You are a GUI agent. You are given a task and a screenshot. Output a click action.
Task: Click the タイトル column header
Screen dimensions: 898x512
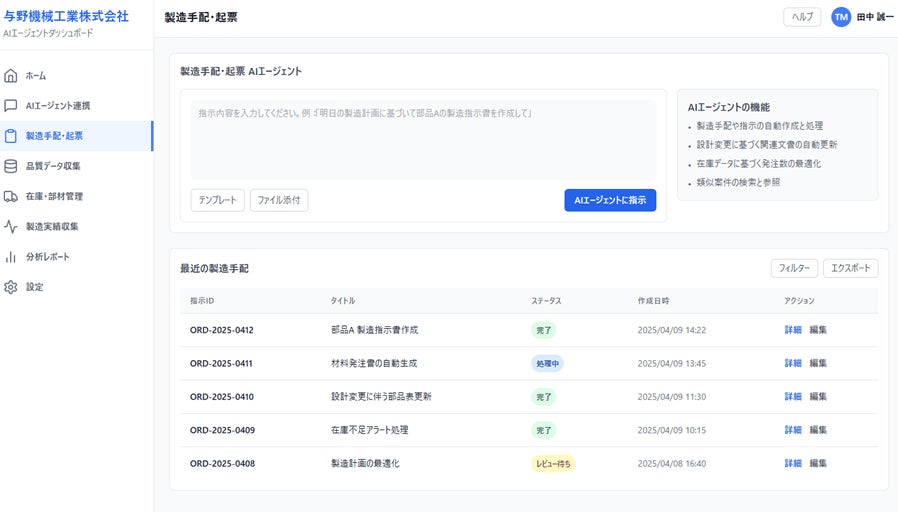coord(342,301)
